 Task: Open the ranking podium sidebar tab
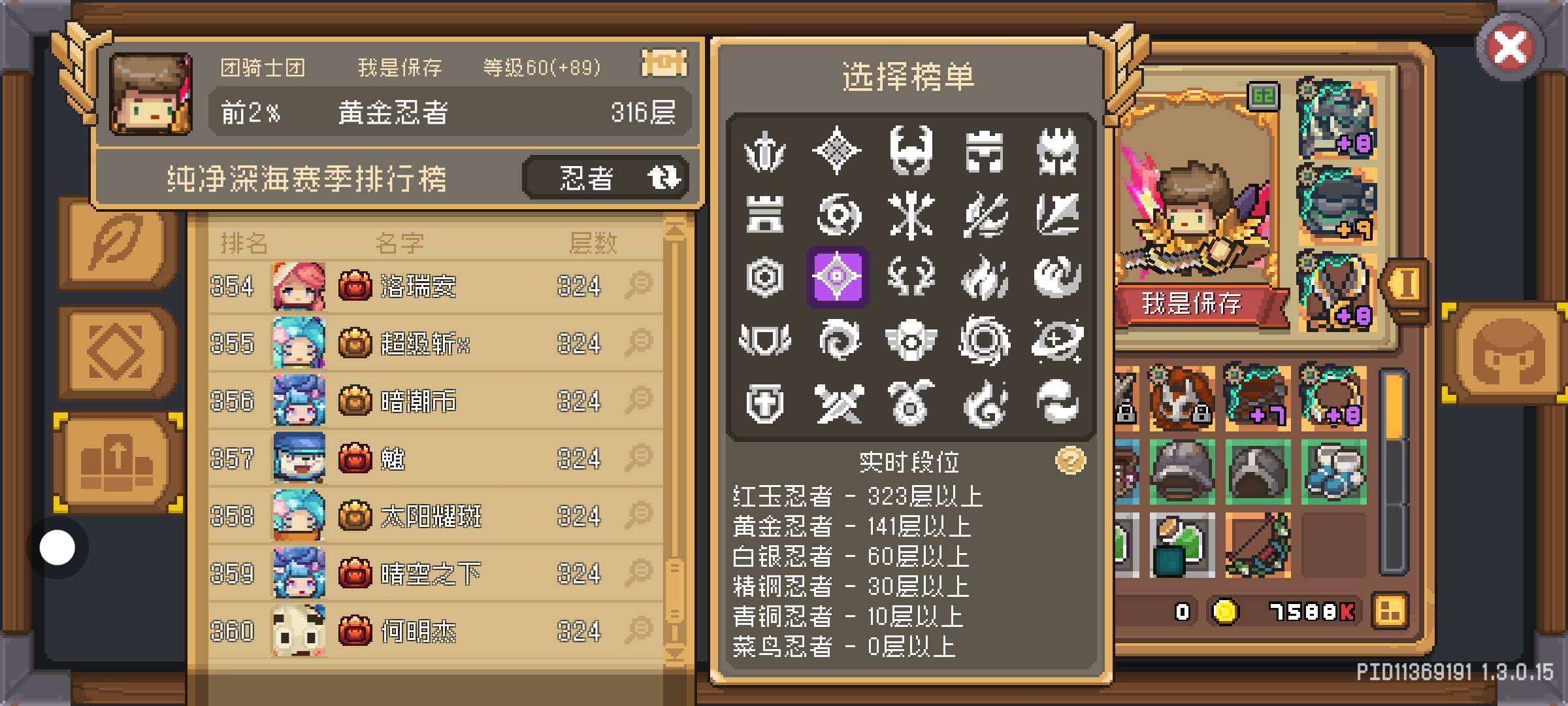[x=118, y=462]
